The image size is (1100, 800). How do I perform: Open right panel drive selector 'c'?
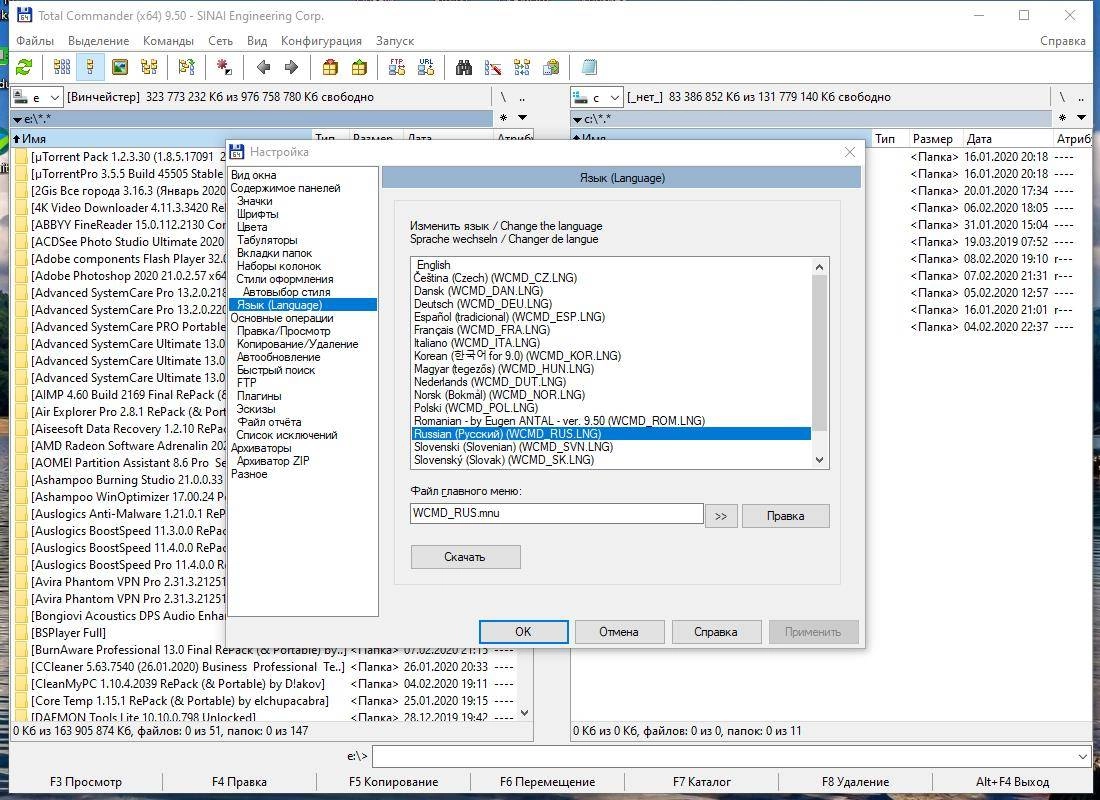point(596,97)
